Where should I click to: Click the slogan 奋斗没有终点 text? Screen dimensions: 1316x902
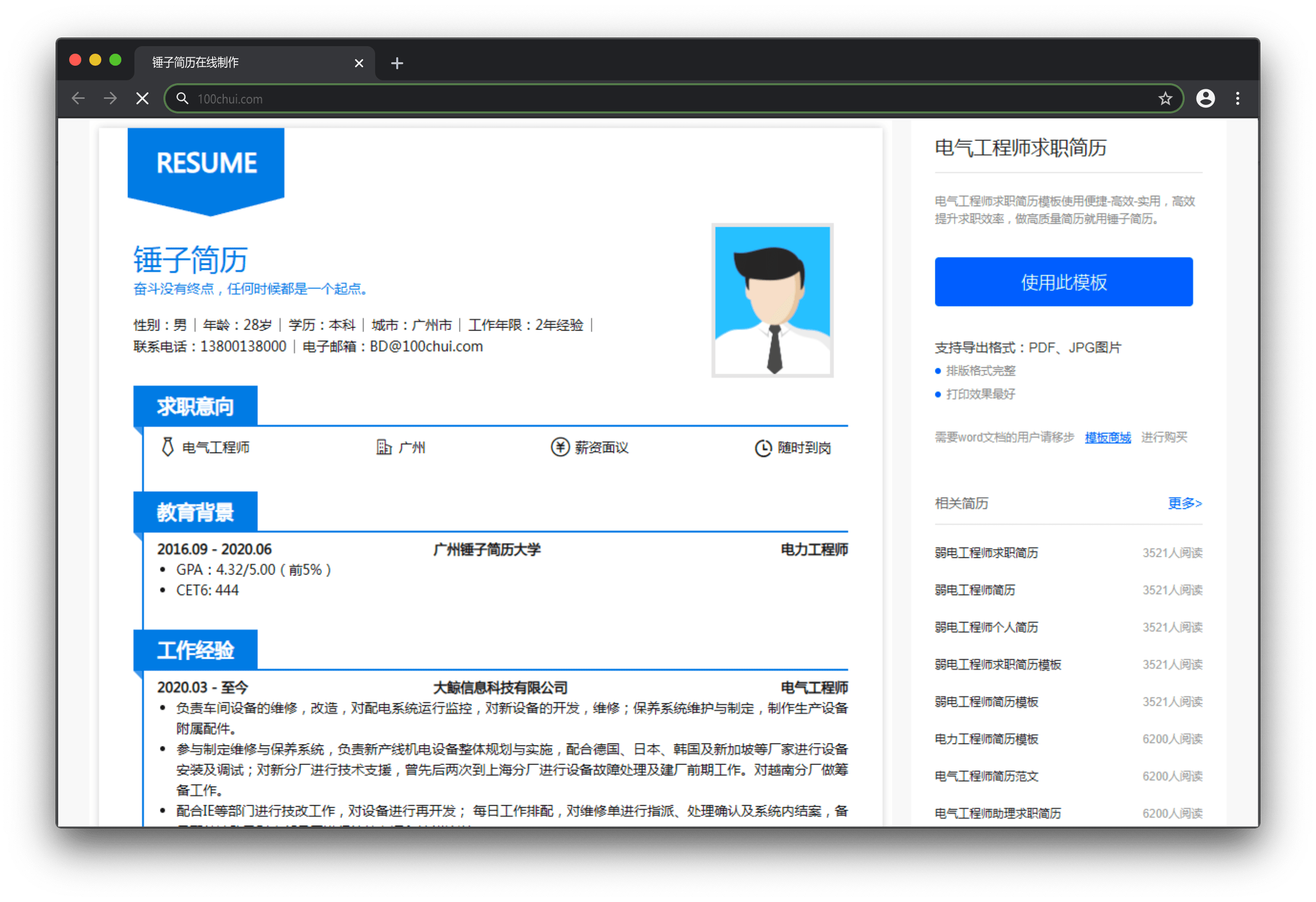click(250, 289)
